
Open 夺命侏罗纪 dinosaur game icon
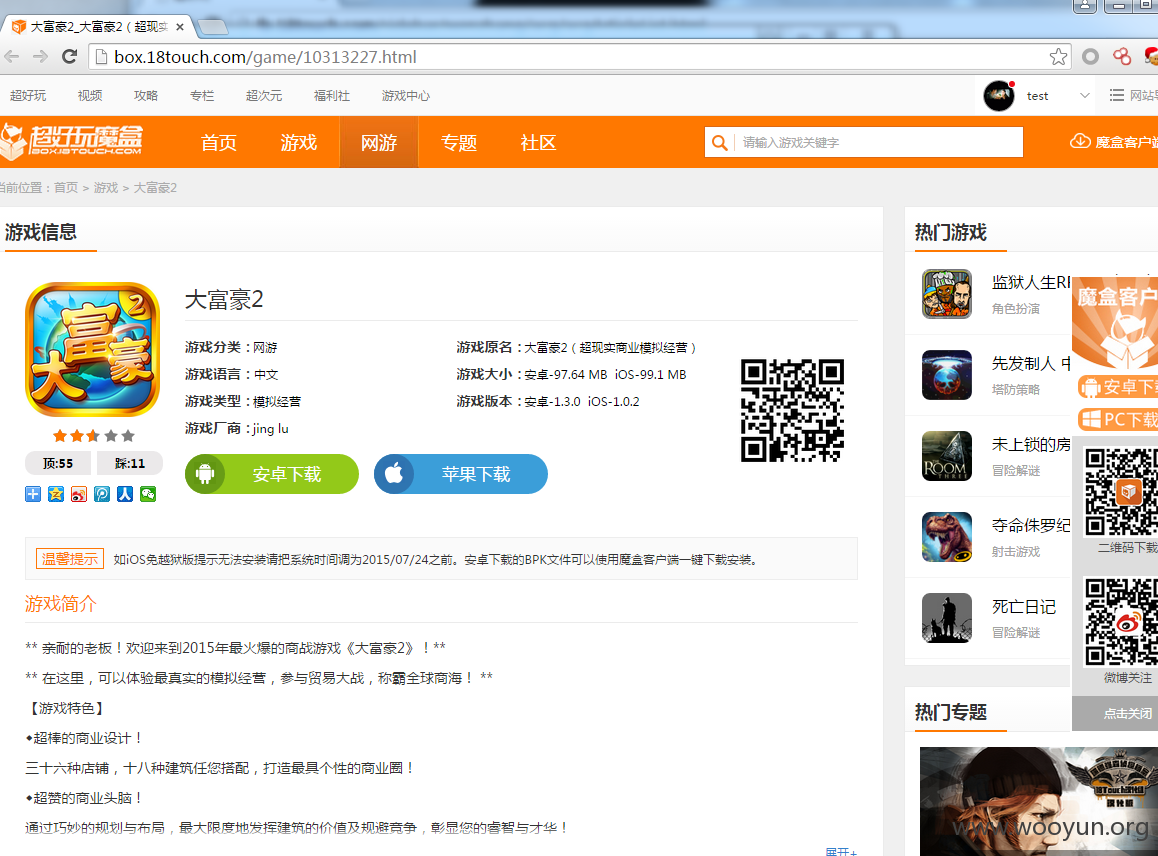click(947, 537)
